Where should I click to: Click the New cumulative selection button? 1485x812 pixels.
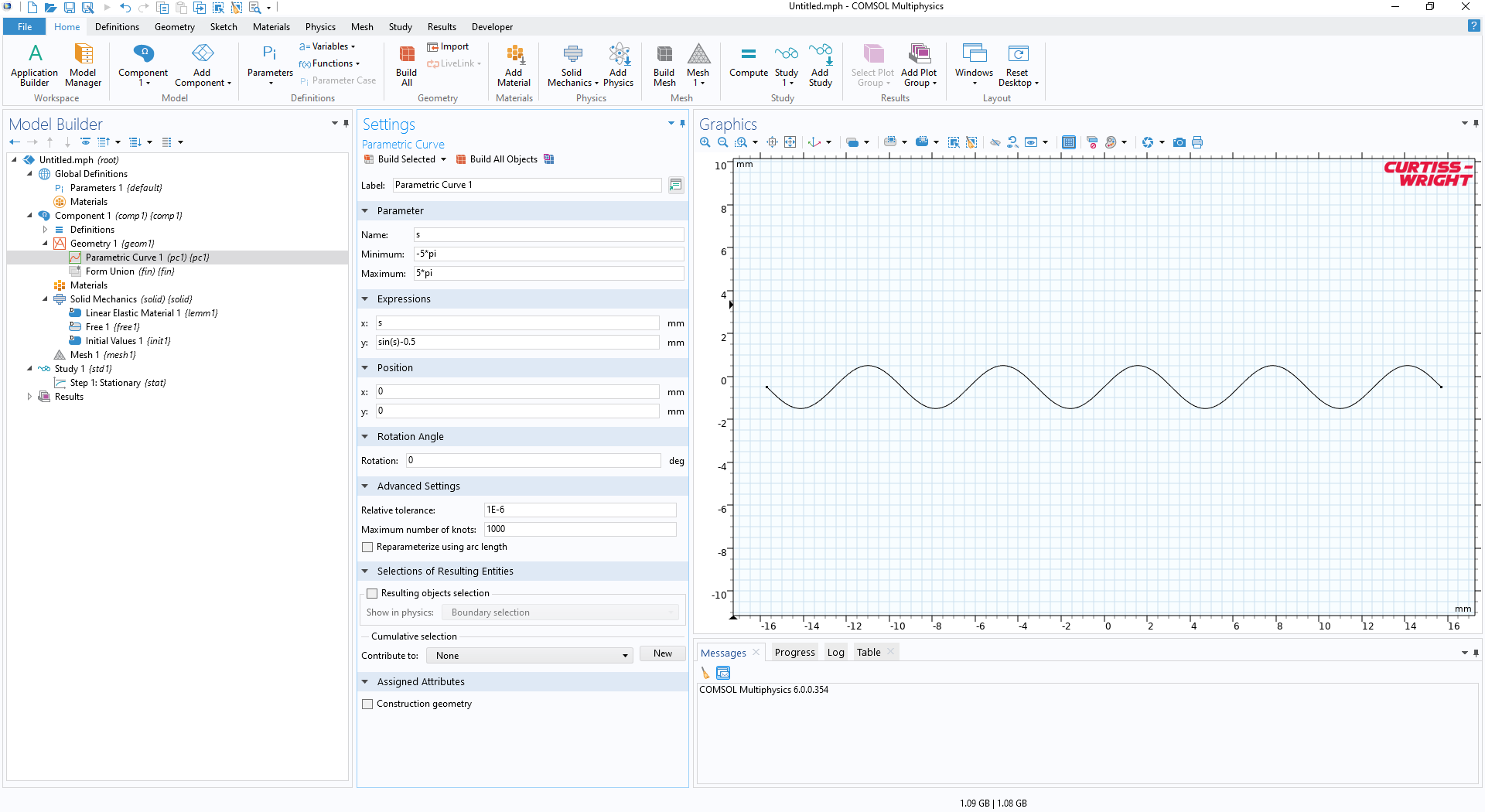coord(662,654)
